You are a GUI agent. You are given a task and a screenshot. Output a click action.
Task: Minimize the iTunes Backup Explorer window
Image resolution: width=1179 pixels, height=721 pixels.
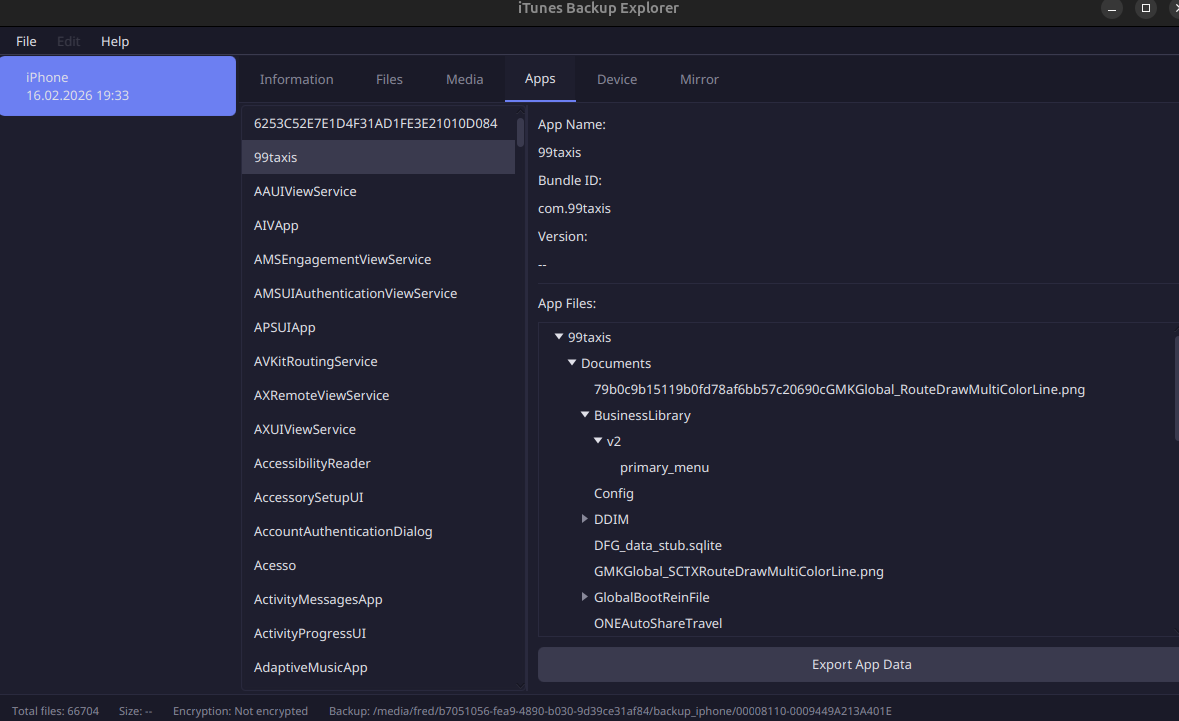[x=1111, y=8]
